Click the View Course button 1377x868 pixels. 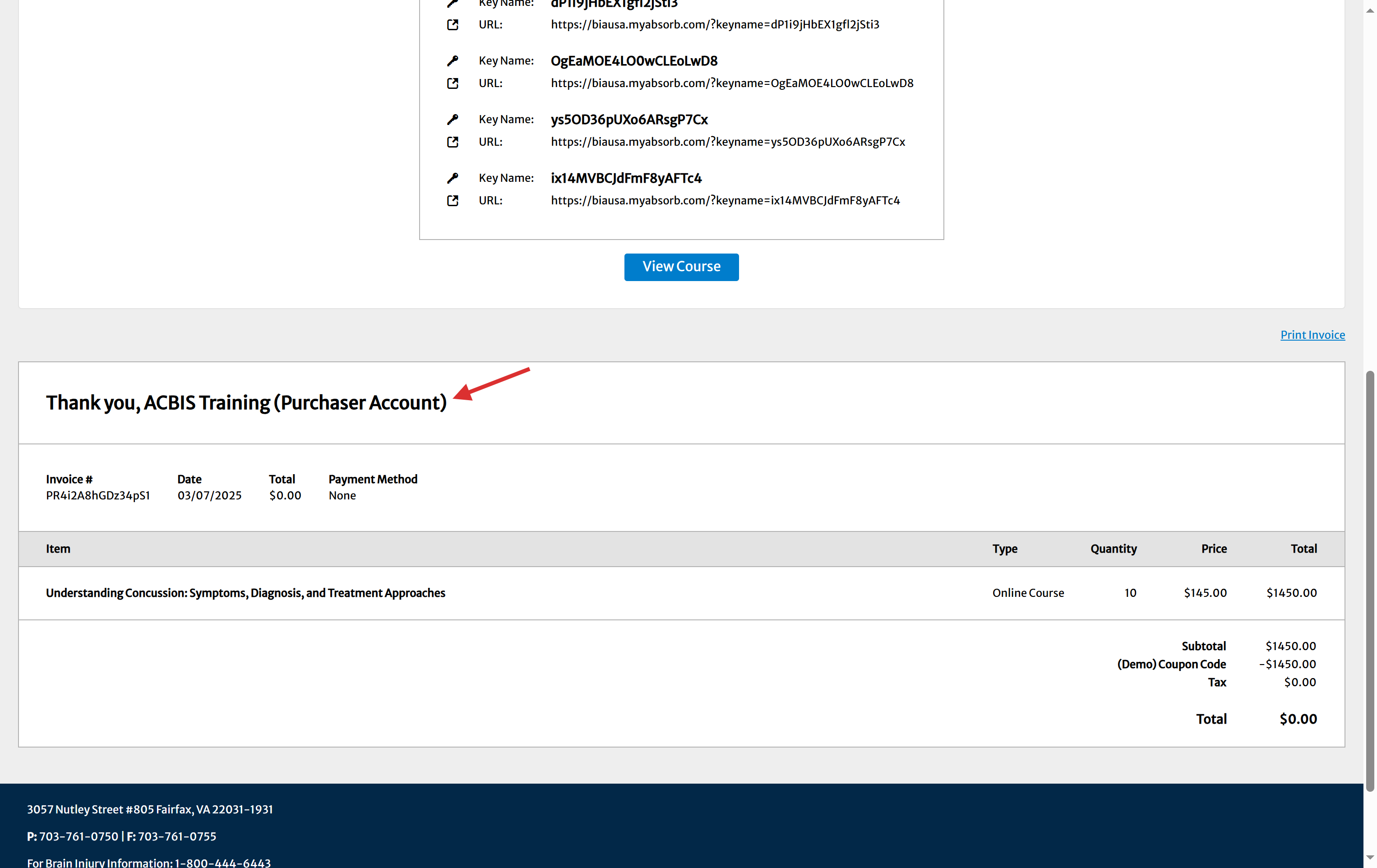[681, 267]
